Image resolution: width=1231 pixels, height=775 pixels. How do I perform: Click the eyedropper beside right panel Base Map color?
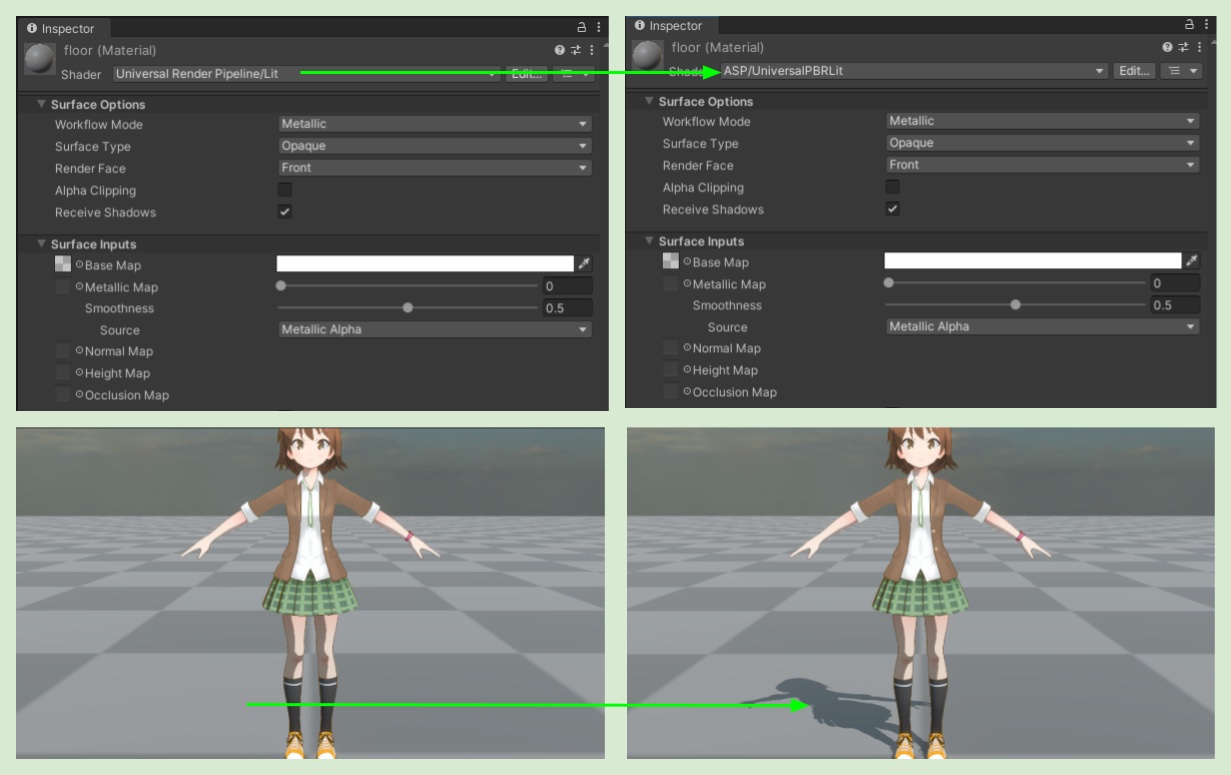point(1192,261)
